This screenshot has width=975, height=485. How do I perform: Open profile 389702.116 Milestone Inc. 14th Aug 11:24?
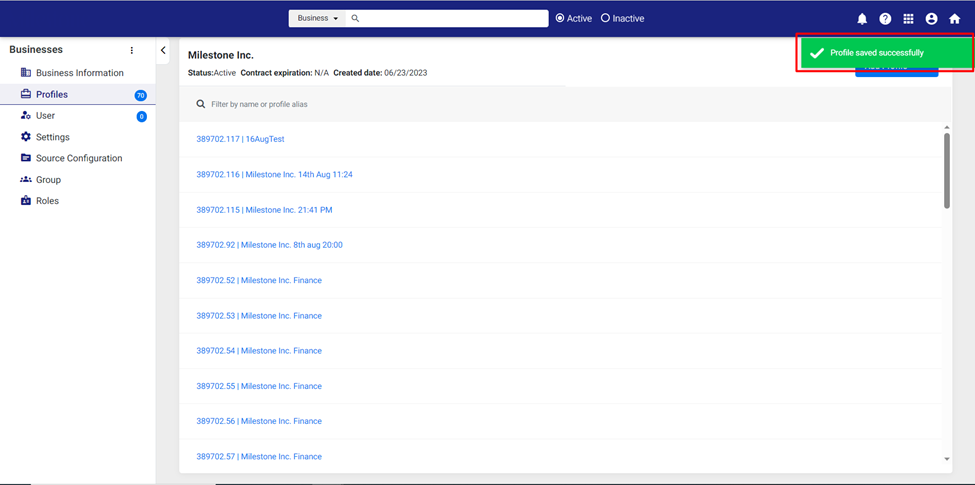pyautogui.click(x=274, y=175)
